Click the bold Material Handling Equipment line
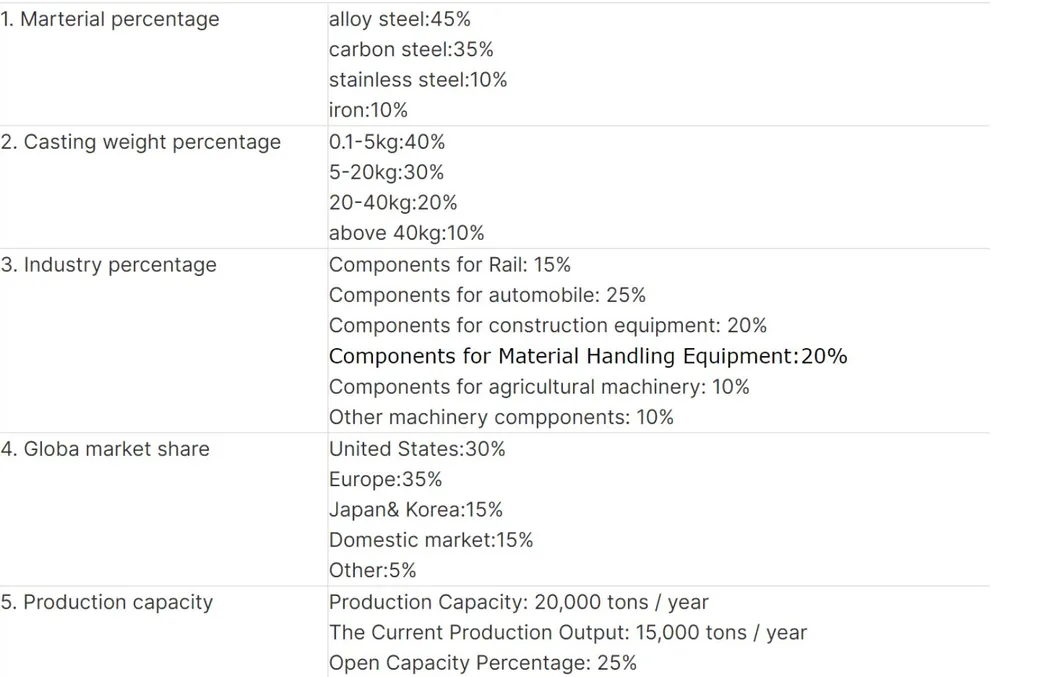The image size is (1059, 677). coord(587,356)
